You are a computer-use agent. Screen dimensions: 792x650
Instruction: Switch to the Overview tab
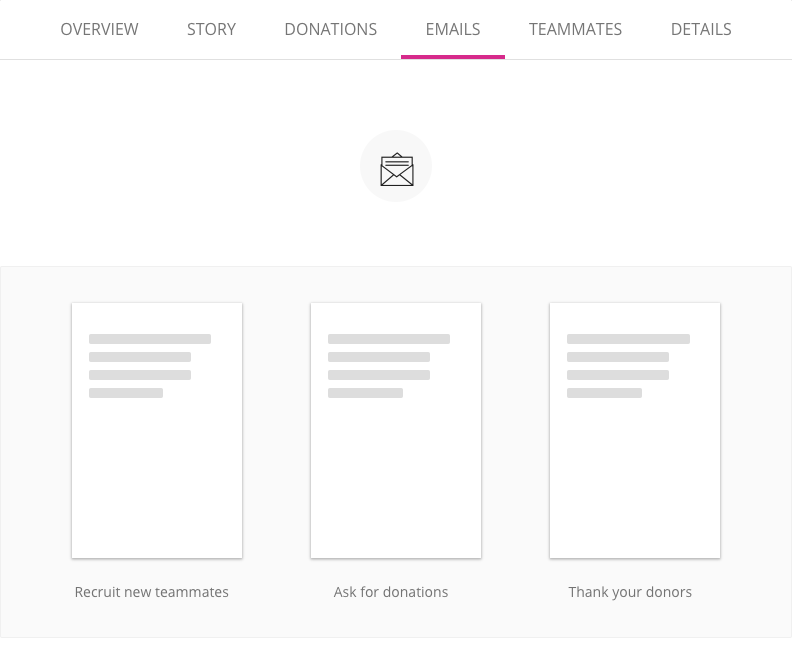click(x=99, y=29)
